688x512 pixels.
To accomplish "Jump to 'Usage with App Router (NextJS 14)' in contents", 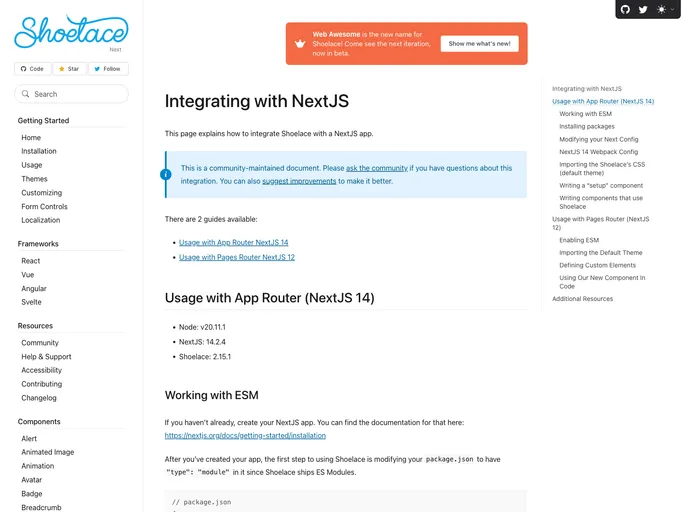I will tap(603, 101).
